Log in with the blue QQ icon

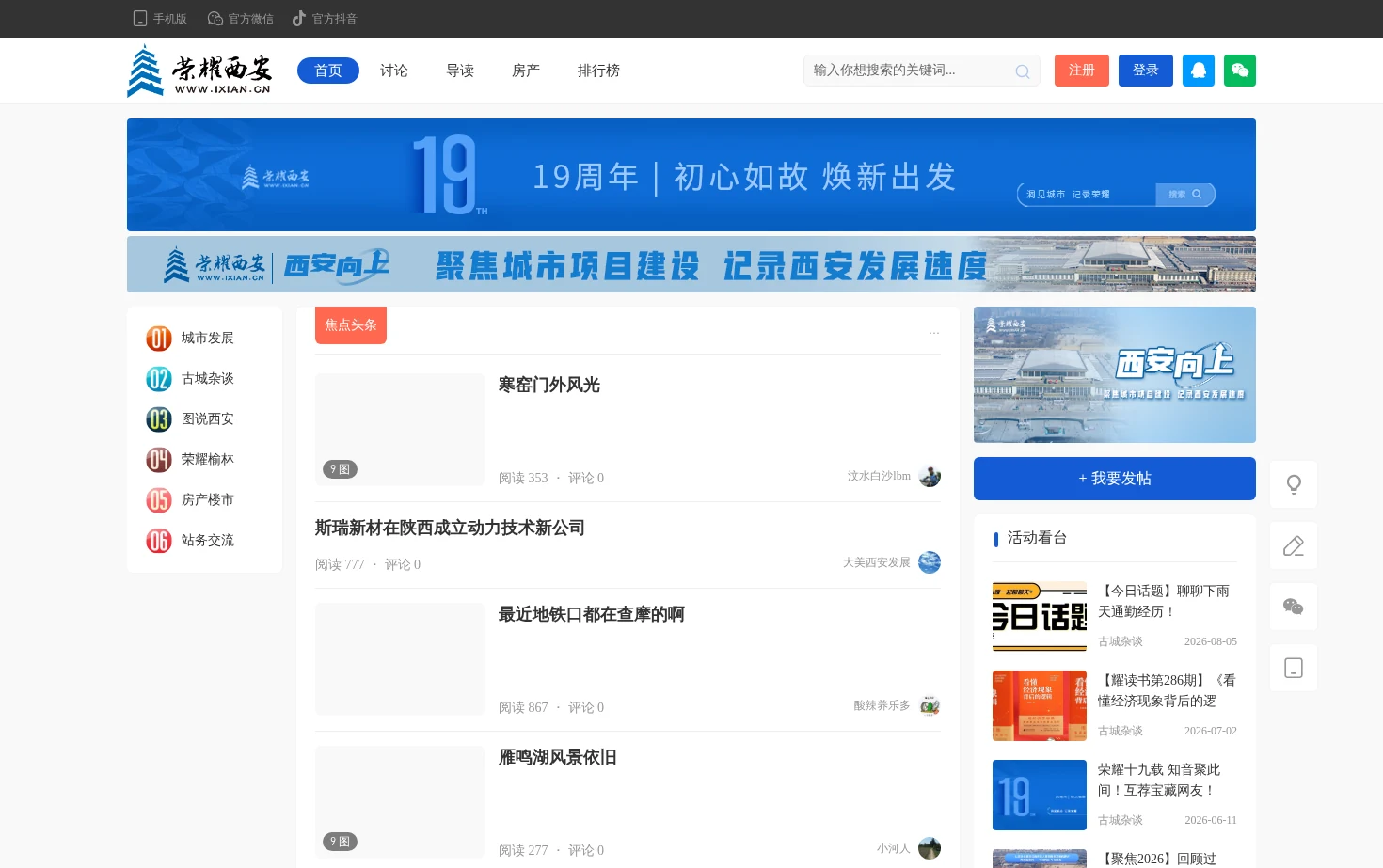(1199, 71)
